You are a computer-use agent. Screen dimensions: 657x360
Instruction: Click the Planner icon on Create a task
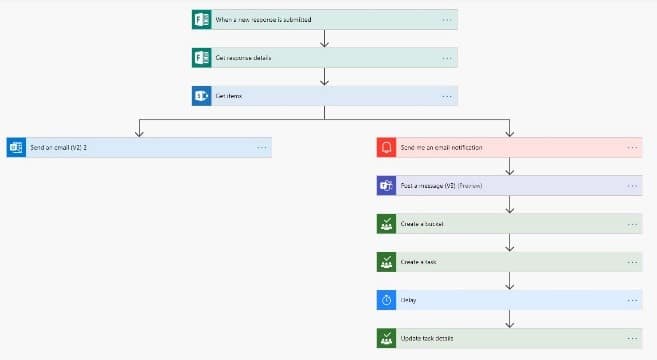tap(386, 262)
